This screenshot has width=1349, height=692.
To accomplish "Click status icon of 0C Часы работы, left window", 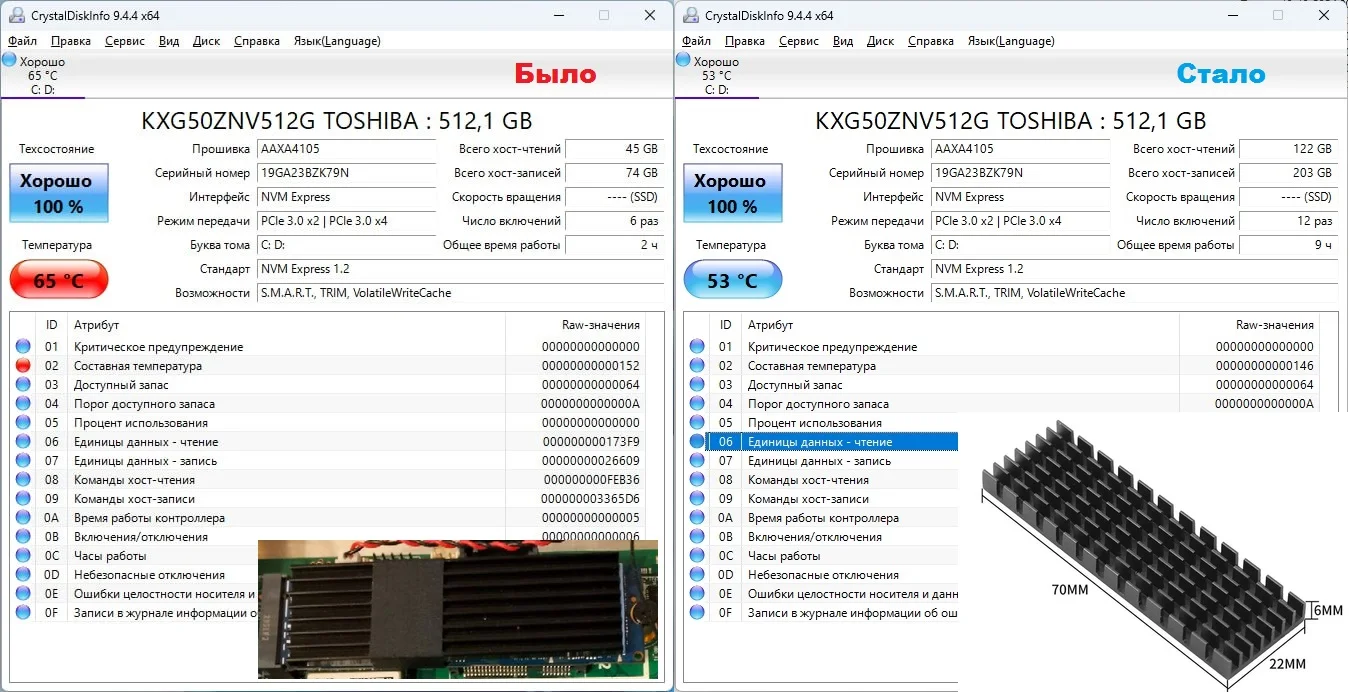I will point(23,556).
